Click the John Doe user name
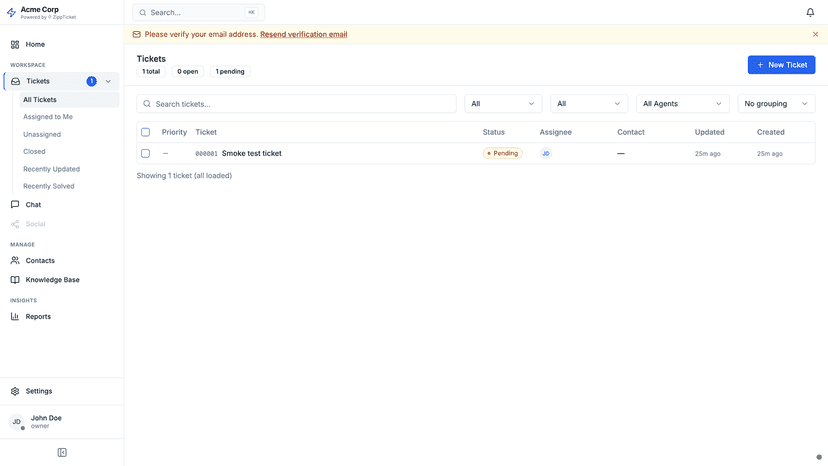The width and height of the screenshot is (828, 466). pos(46,418)
